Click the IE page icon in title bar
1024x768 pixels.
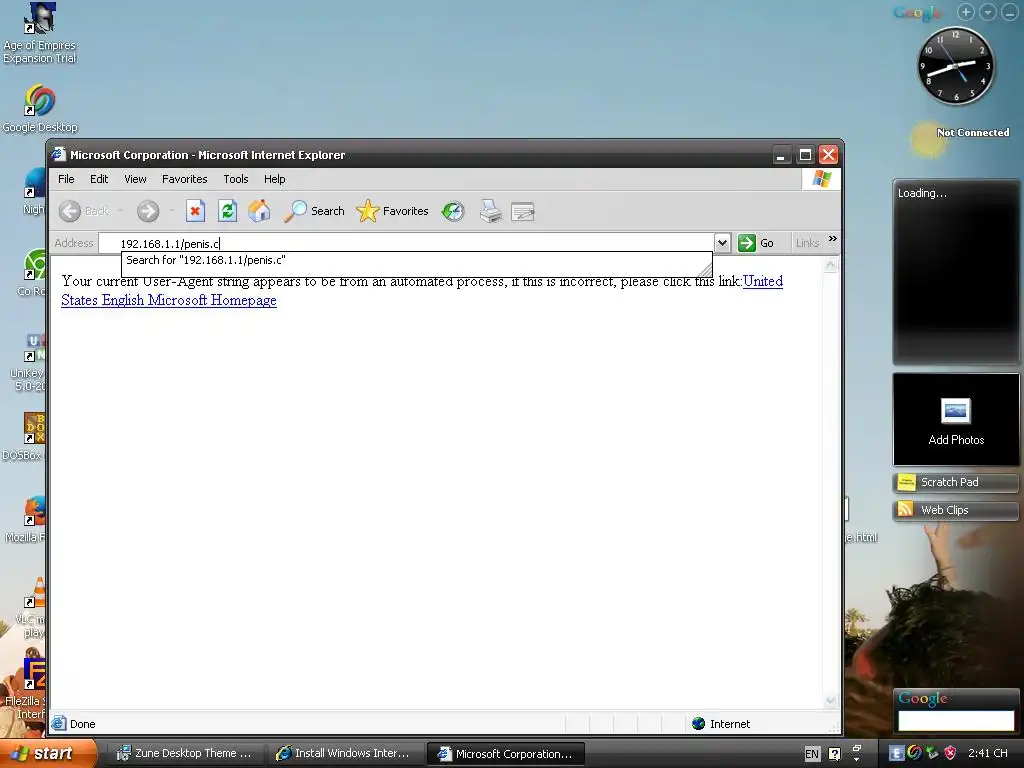59,154
